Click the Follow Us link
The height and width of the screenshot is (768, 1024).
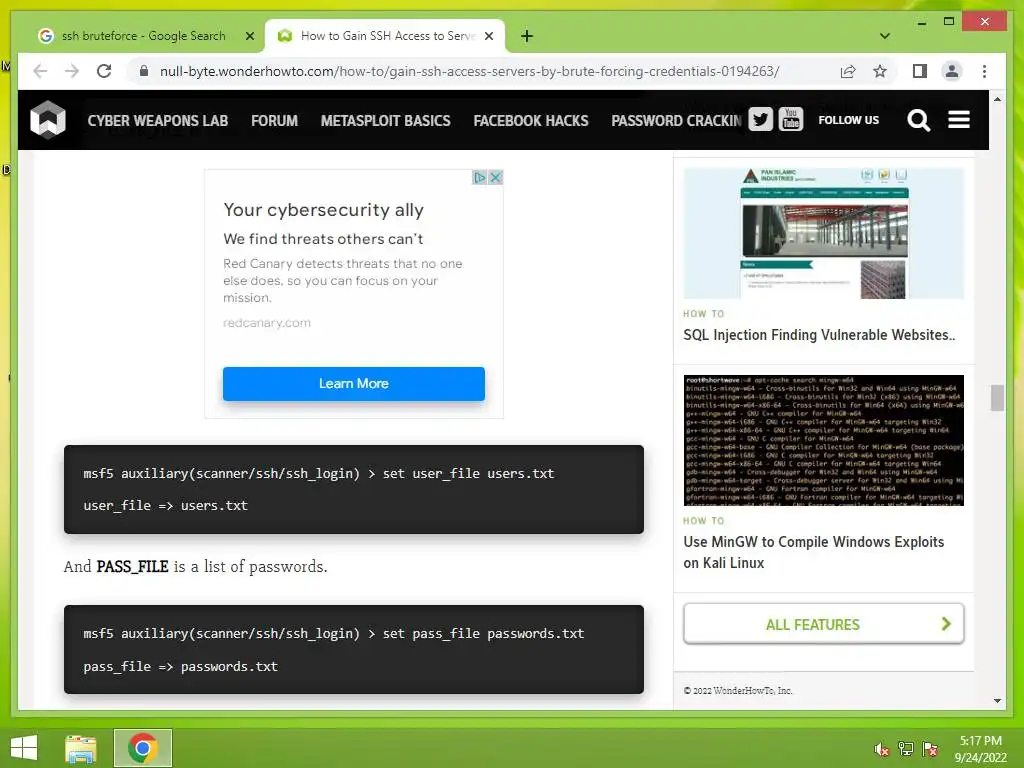click(x=848, y=120)
